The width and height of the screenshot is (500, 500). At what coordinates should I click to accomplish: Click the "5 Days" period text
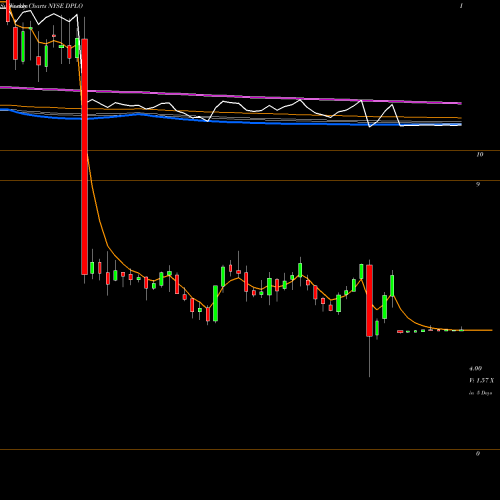point(484,393)
